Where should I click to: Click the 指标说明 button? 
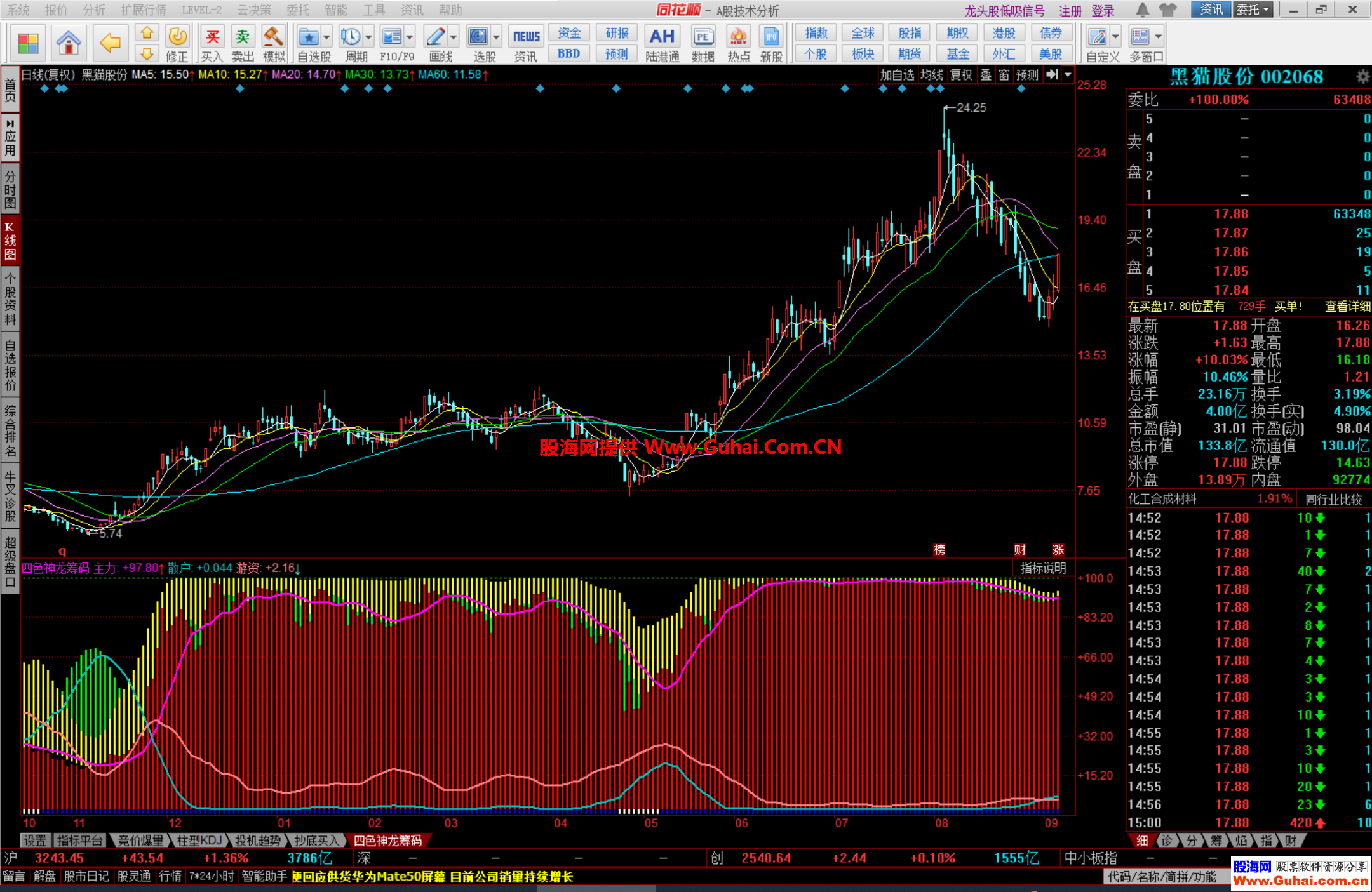tap(1042, 568)
